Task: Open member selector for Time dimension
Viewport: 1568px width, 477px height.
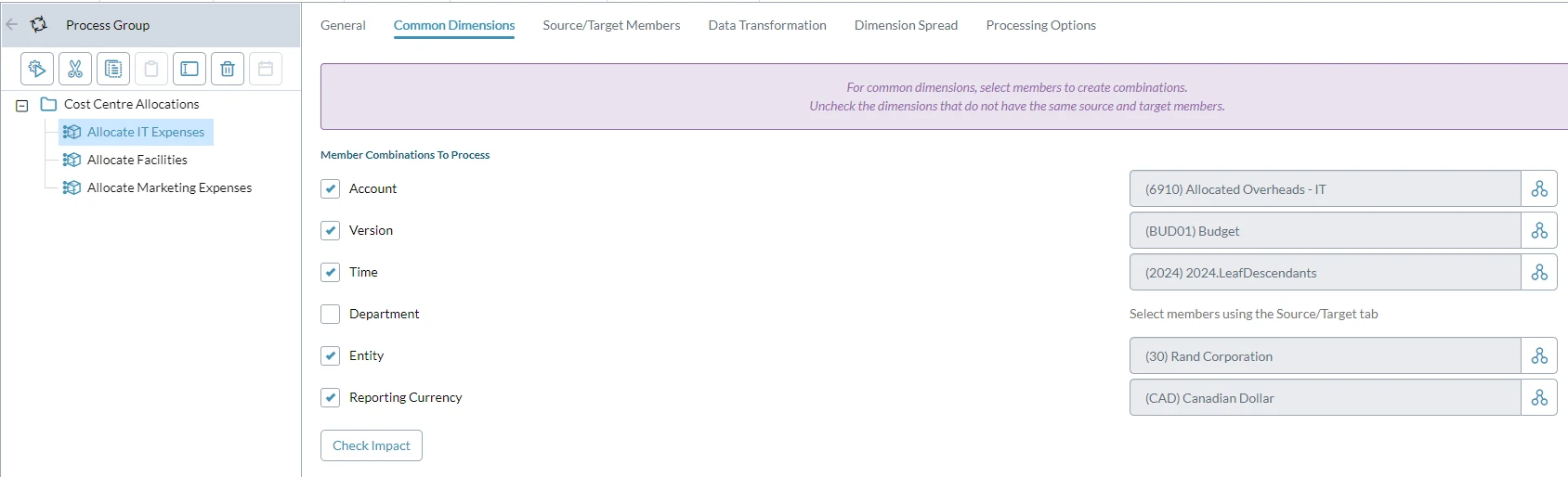Action: tap(1539, 272)
